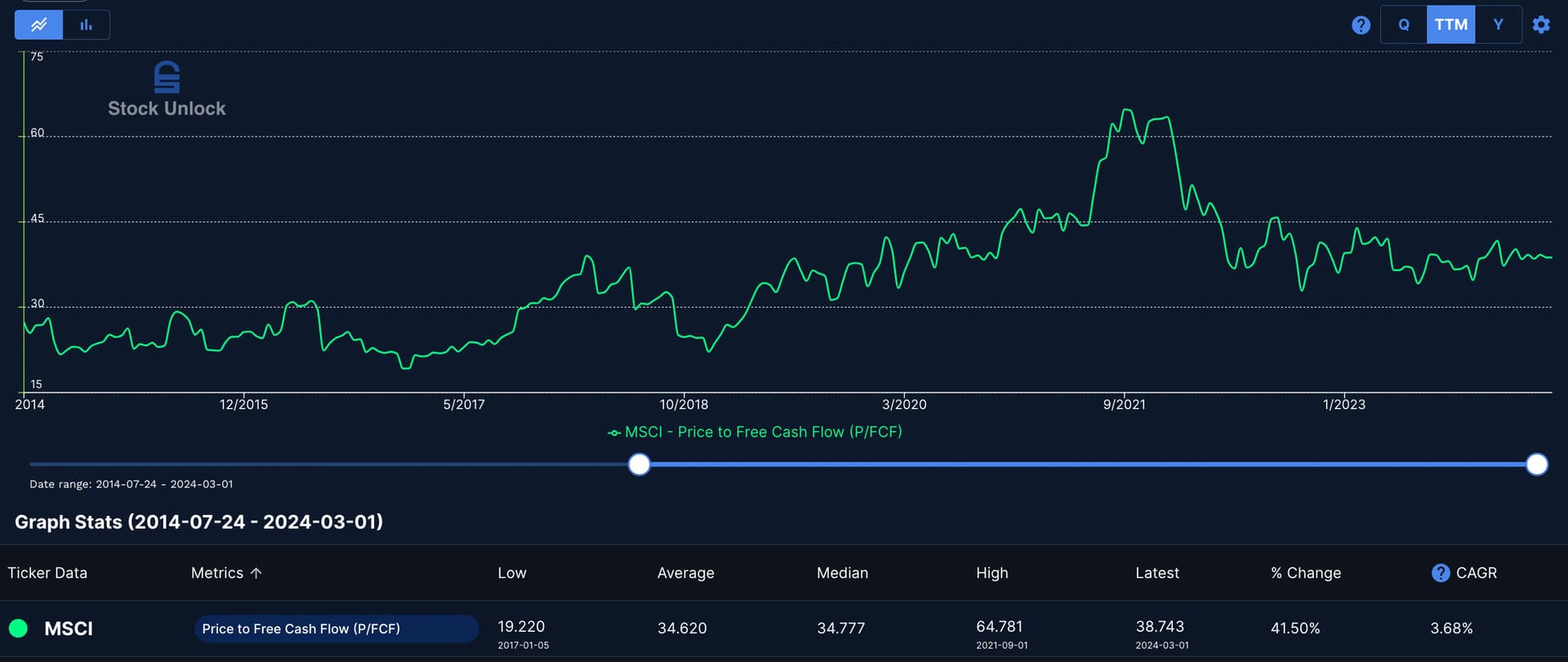Select quarterly Q period
The image size is (1568, 662).
point(1404,24)
